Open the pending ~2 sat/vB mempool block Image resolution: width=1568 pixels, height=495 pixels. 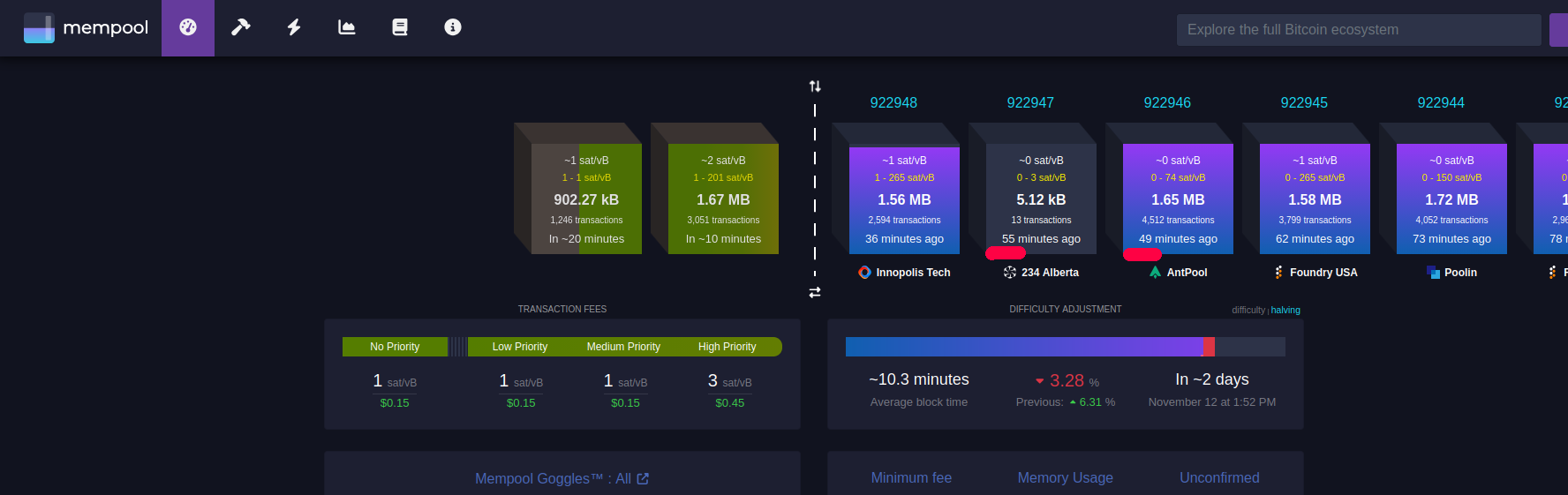tap(723, 199)
